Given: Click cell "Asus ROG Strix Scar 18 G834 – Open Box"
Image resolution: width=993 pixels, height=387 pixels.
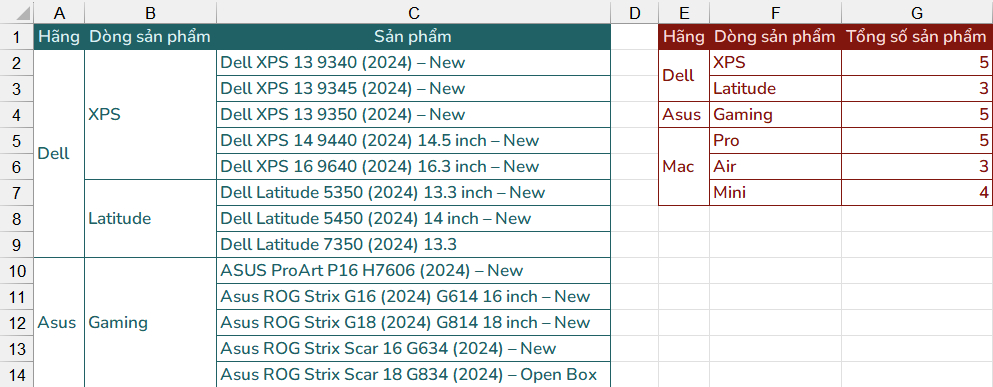Looking at the screenshot, I should pos(414,374).
